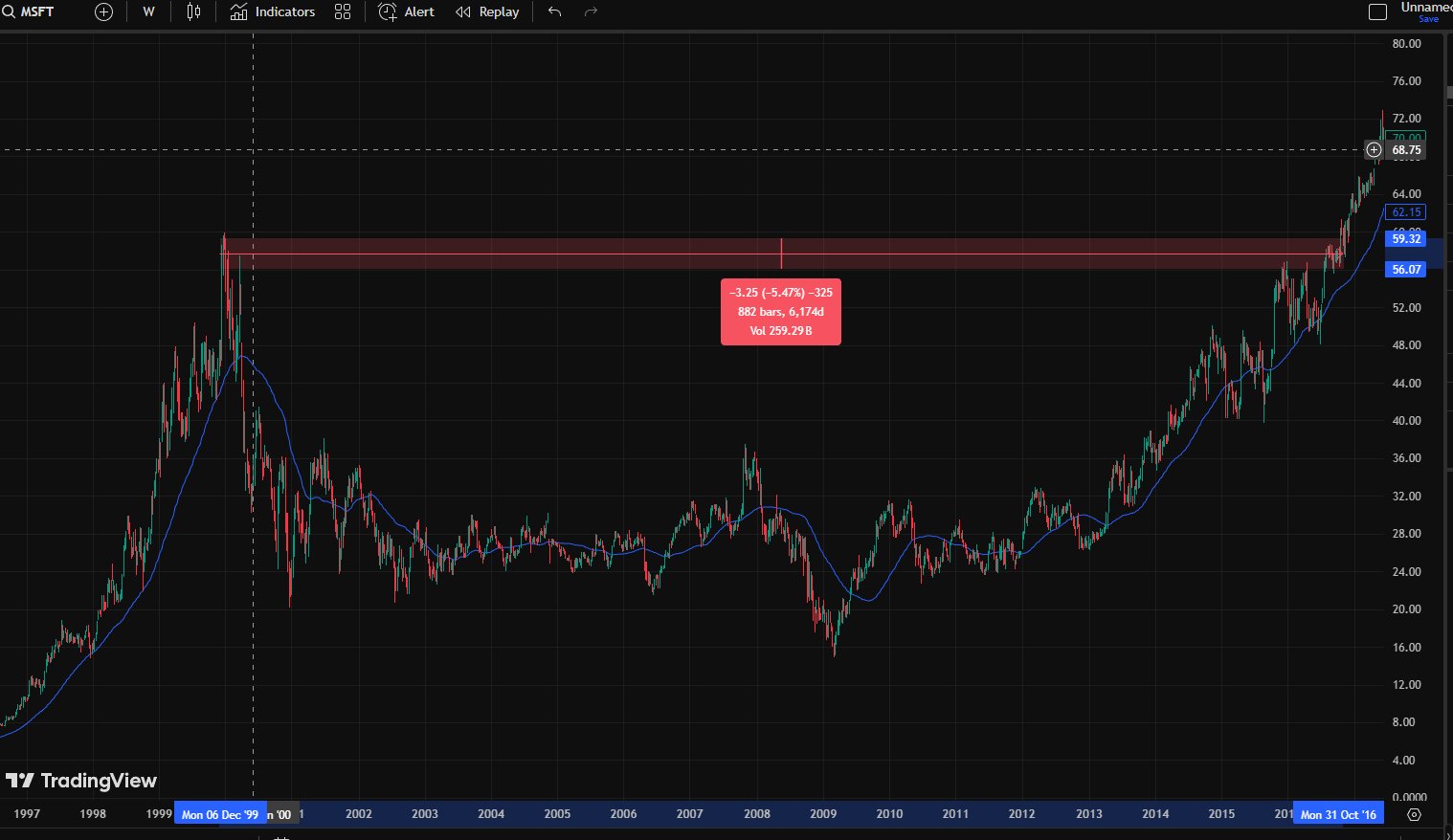Viewport: 1453px width, 840px height.
Task: Click the red shaded price range rectangle
Action: pos(781,254)
